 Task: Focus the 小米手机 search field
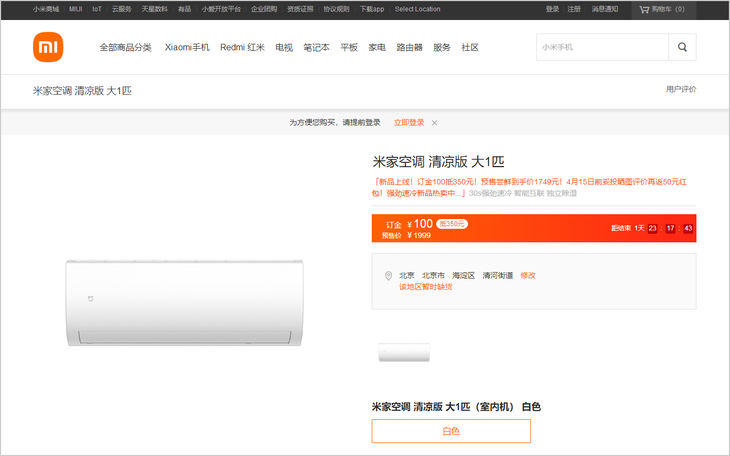[x=602, y=47]
